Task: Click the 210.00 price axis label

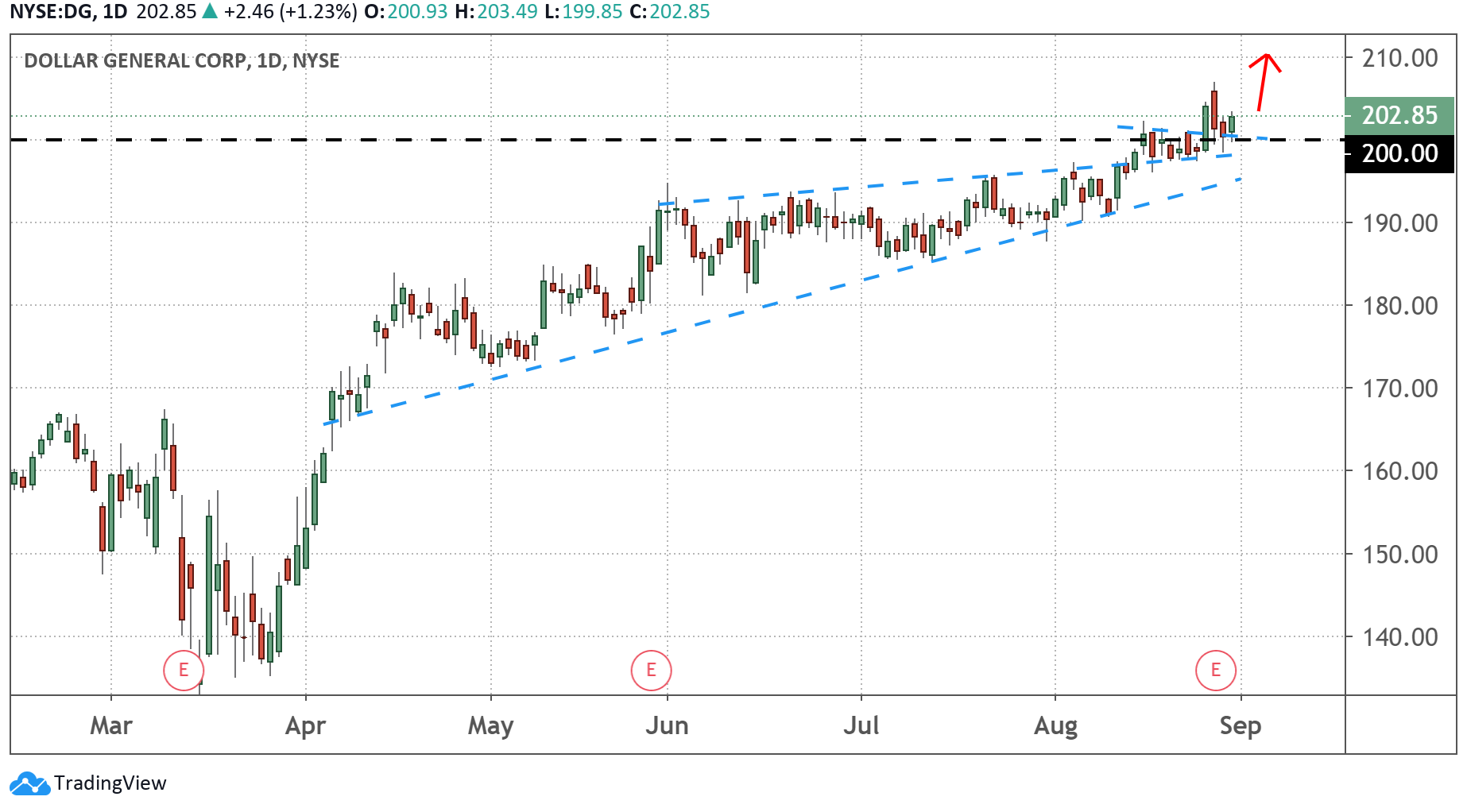Action: click(x=1399, y=58)
